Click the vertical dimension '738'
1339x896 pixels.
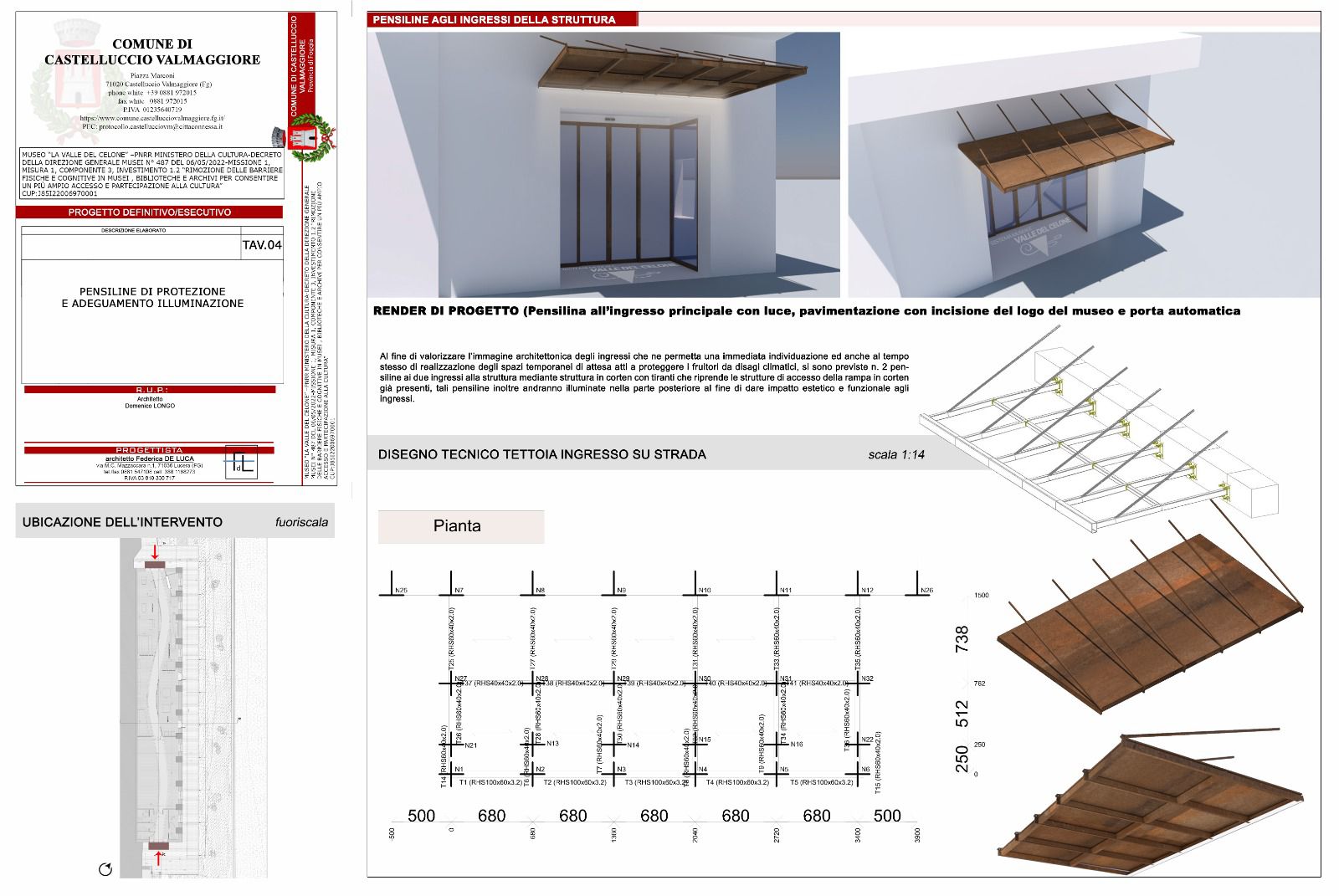point(962,639)
